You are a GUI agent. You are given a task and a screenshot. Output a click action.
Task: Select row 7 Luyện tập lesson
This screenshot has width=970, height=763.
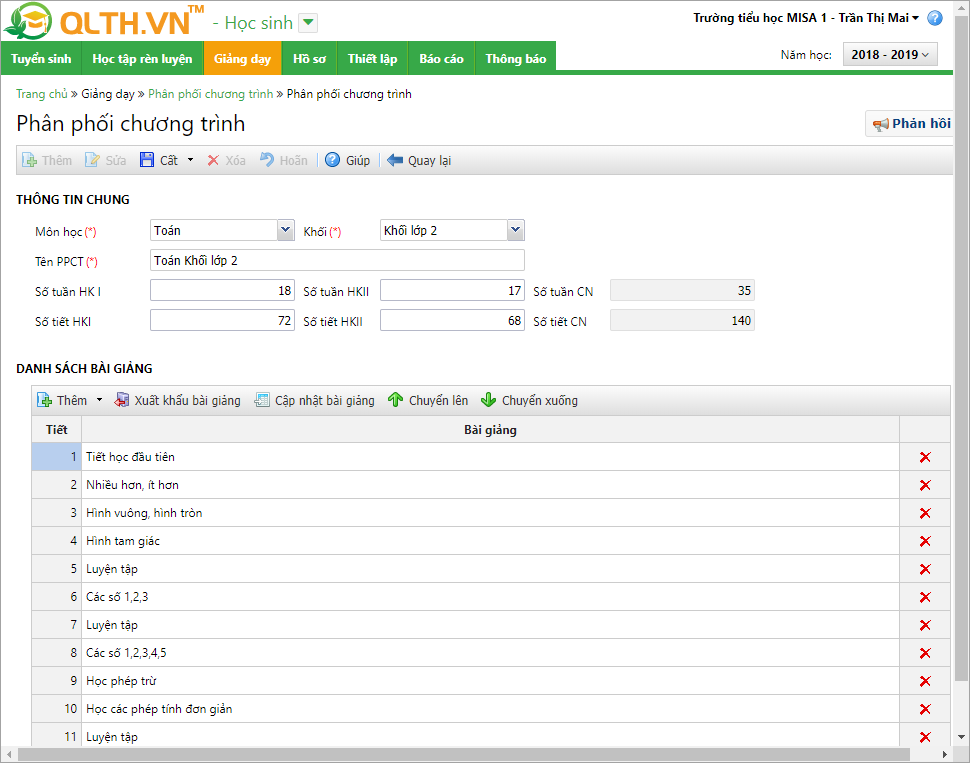(490, 625)
